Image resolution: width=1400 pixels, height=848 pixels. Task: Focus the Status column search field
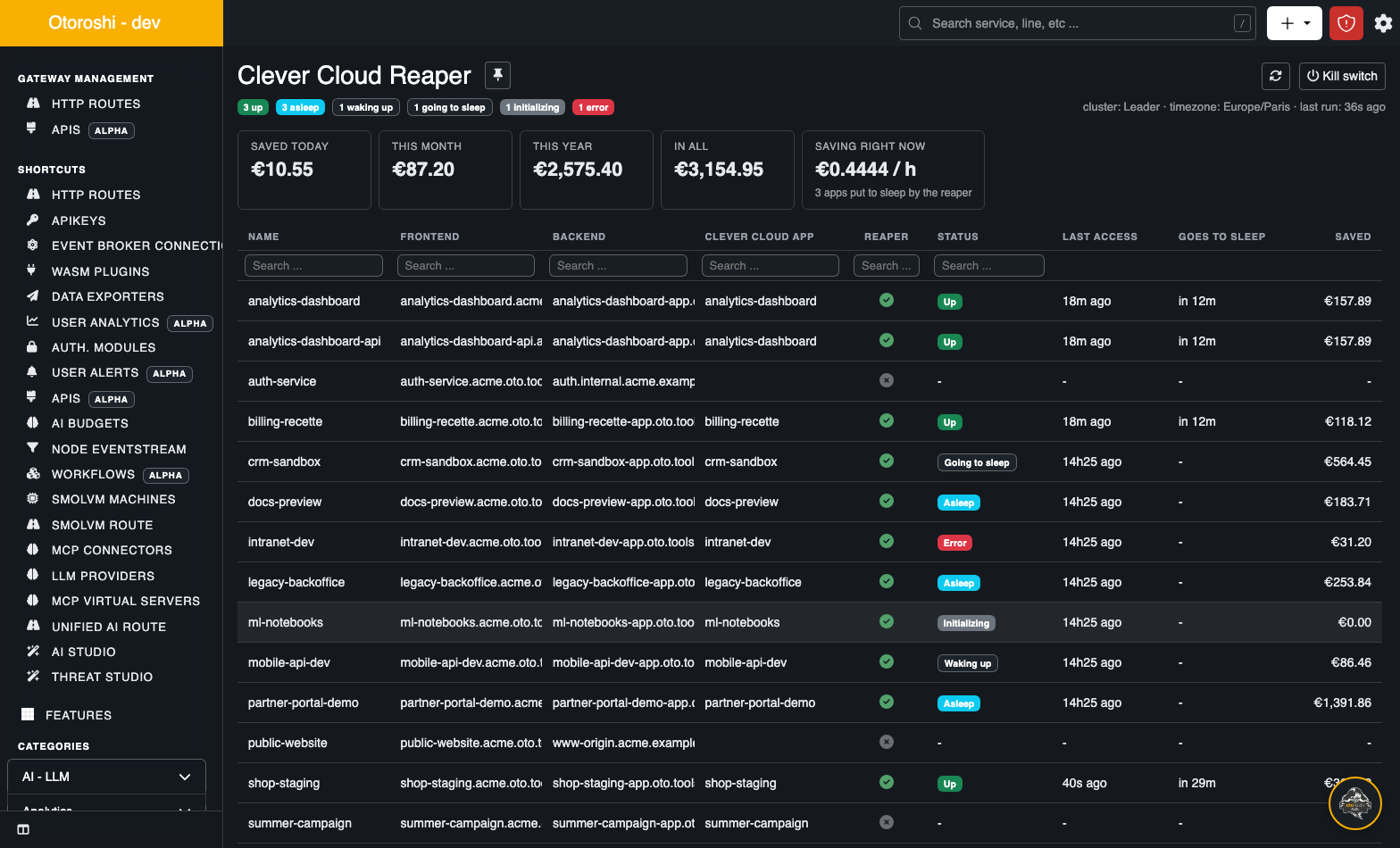coord(988,265)
